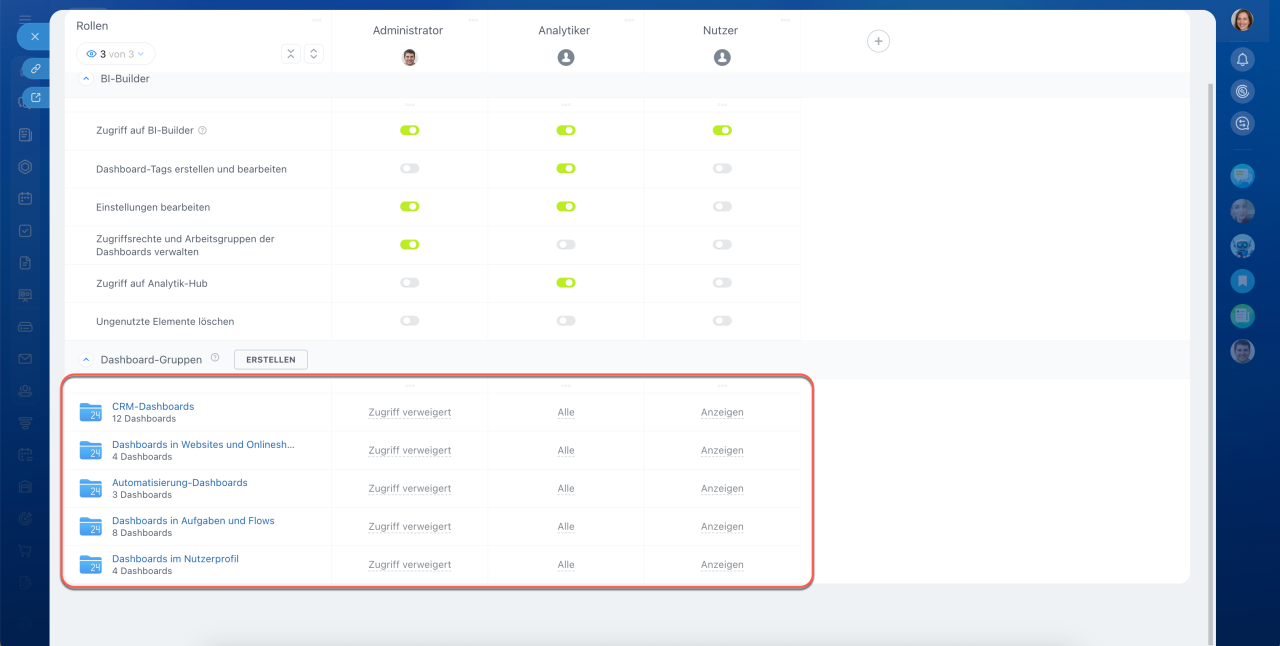Viewport: 1280px width, 646px height.
Task: Click the copy link icon
Action: 35,69
